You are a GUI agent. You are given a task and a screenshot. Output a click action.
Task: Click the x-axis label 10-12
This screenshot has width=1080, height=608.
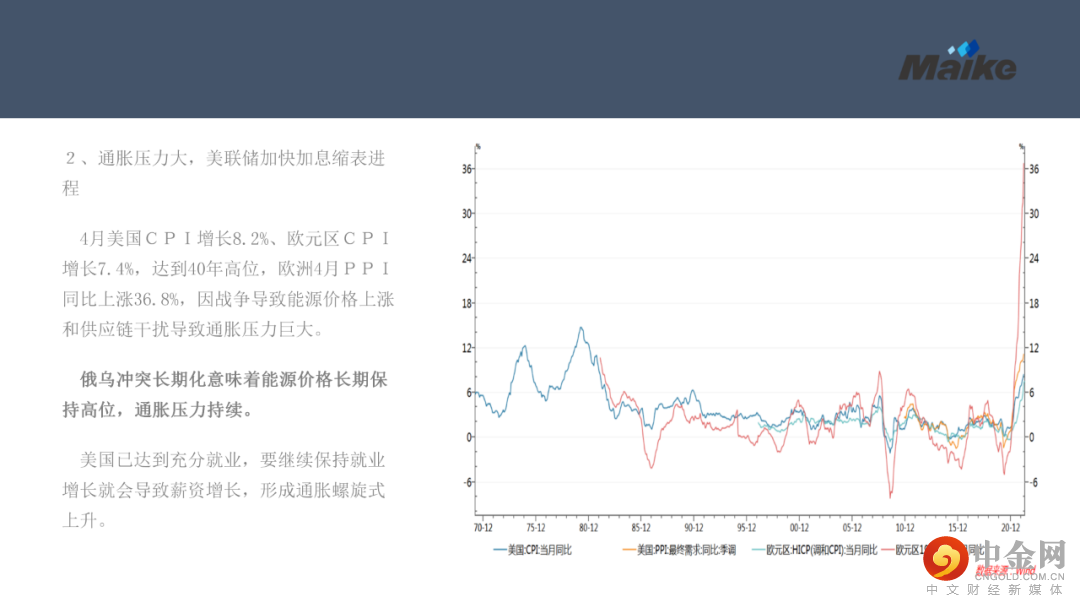tap(905, 528)
